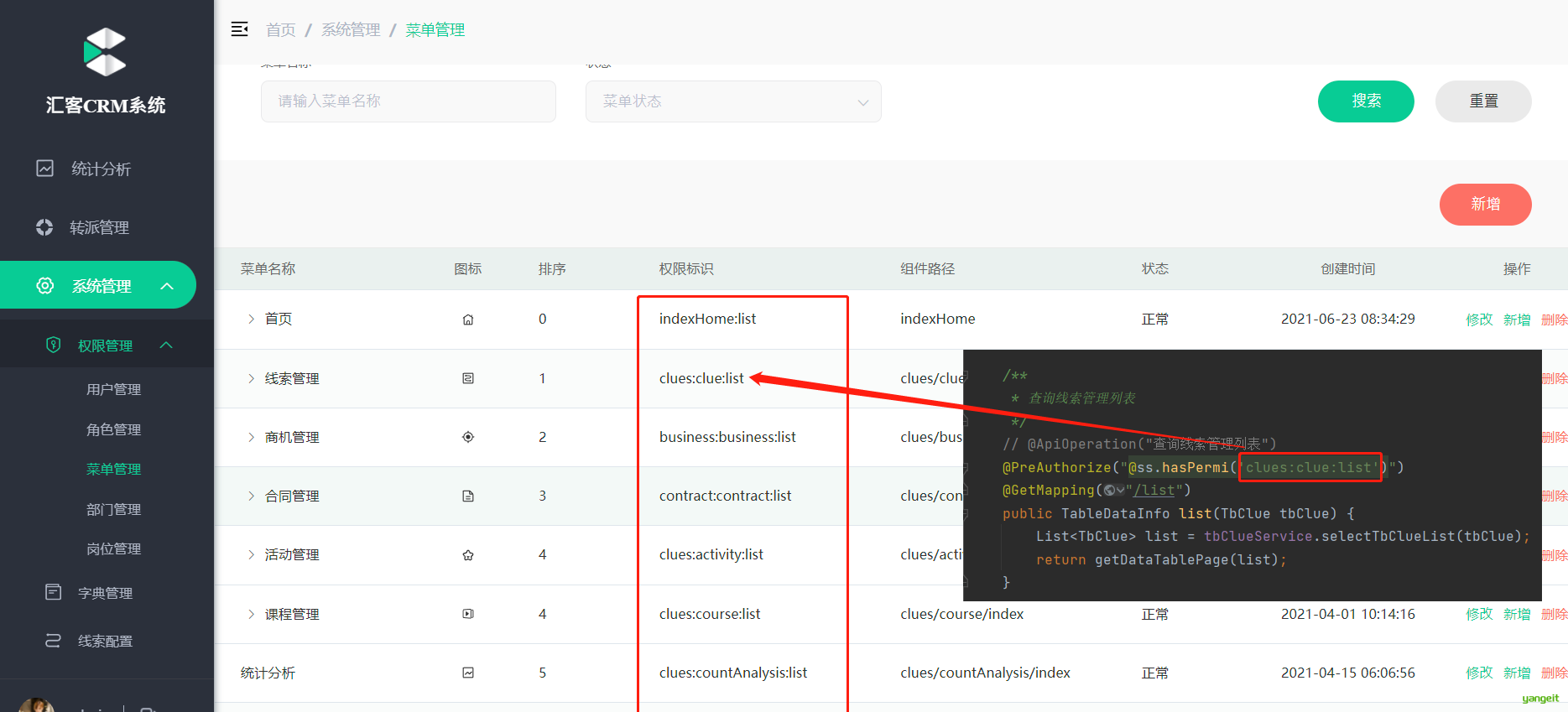The width and height of the screenshot is (1568, 712).
Task: Click the icon in 线索管理 row
Action: click(468, 378)
